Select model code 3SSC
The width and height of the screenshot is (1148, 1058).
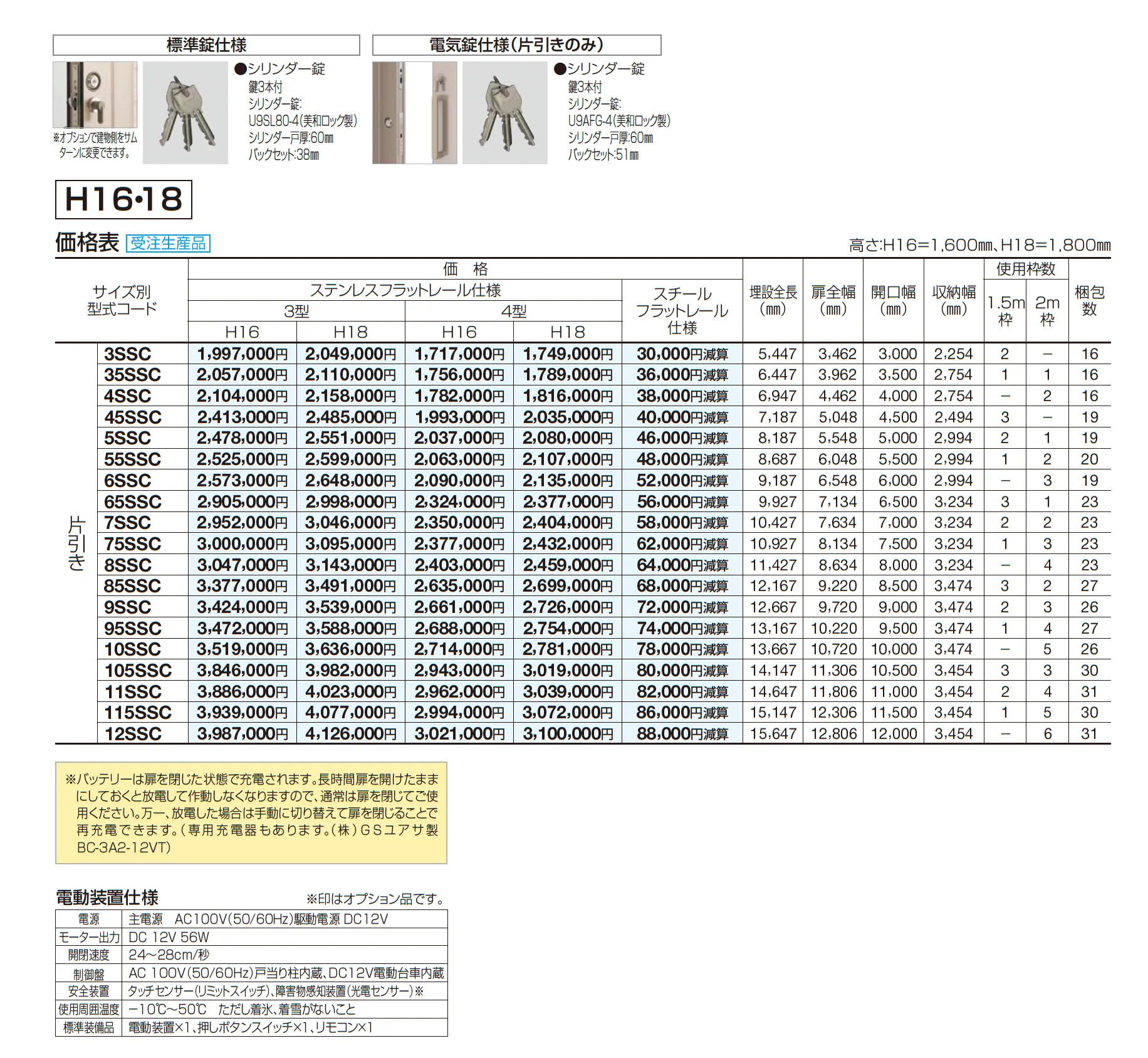coord(128,354)
